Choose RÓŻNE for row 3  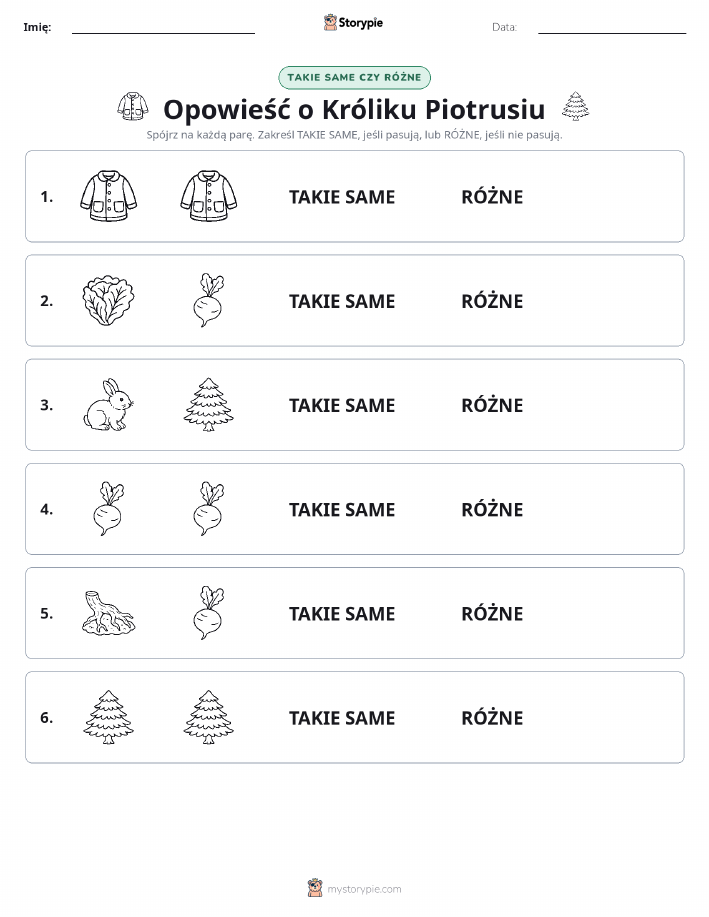492,405
